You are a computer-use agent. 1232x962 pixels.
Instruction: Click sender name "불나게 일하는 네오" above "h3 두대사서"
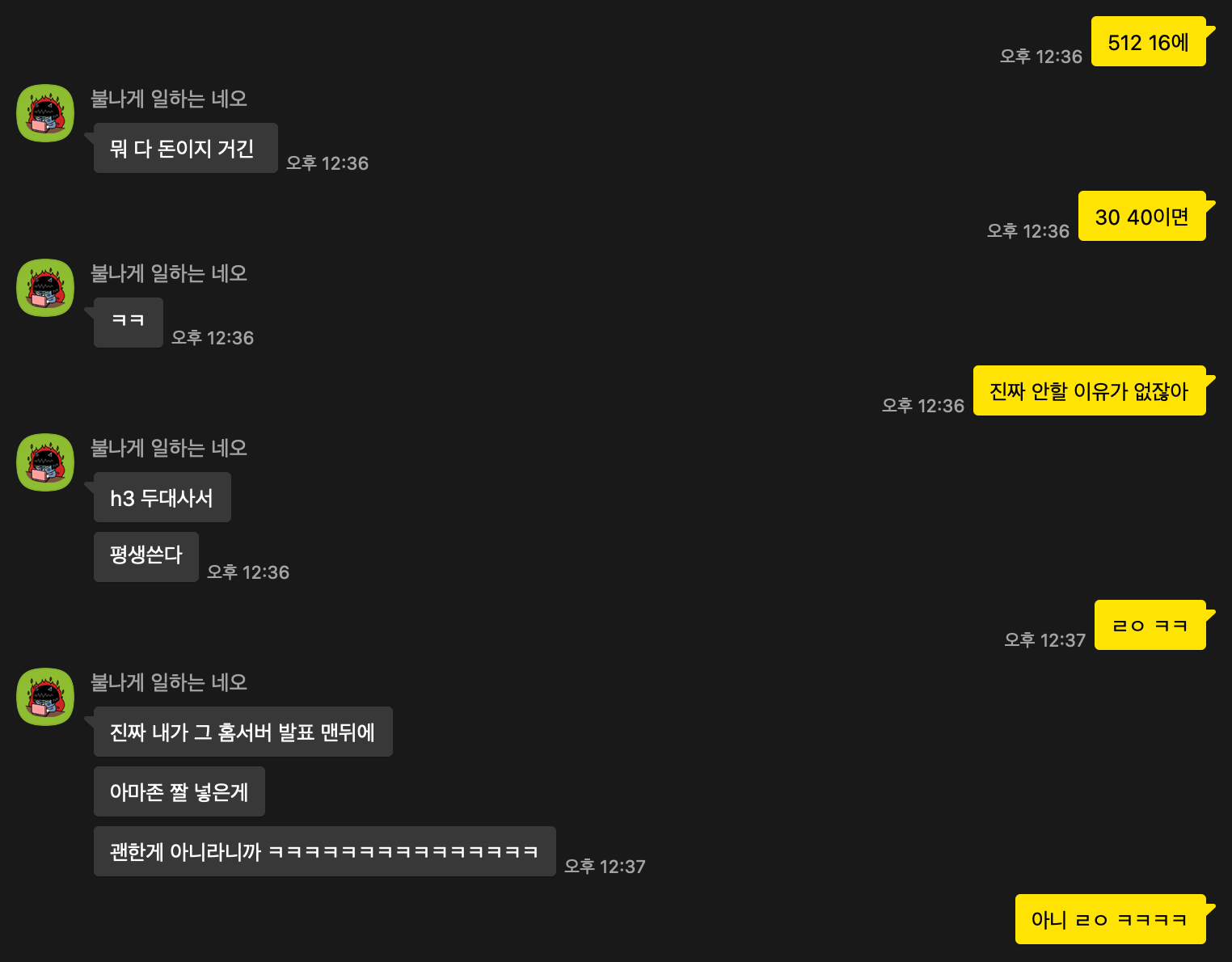click(x=169, y=448)
